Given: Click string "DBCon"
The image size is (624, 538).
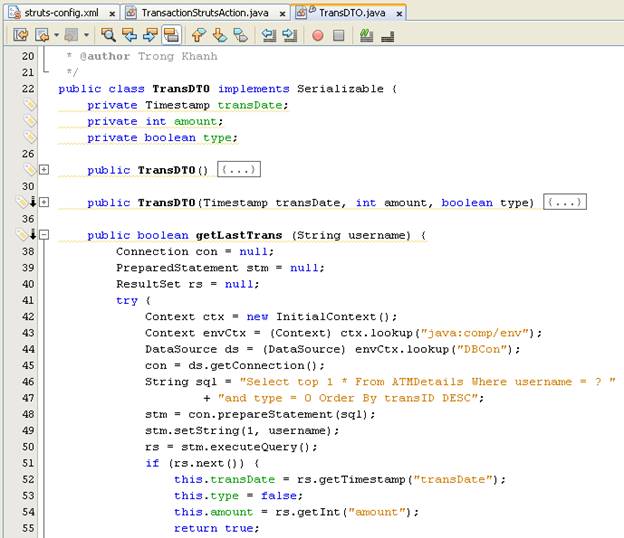Looking at the screenshot, I should 482,349.
